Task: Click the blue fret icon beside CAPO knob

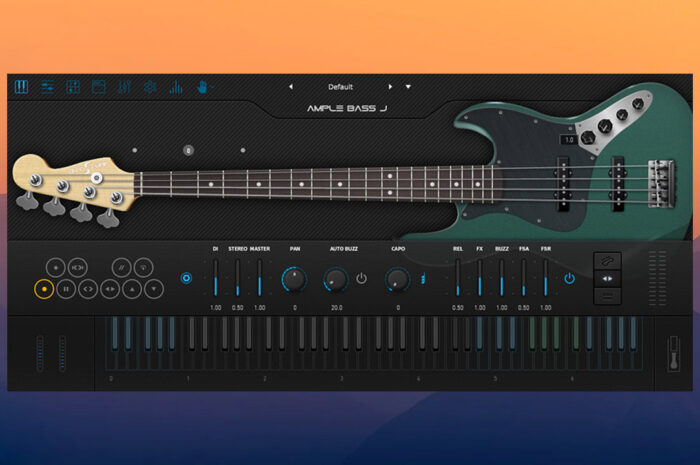Action: tap(422, 279)
